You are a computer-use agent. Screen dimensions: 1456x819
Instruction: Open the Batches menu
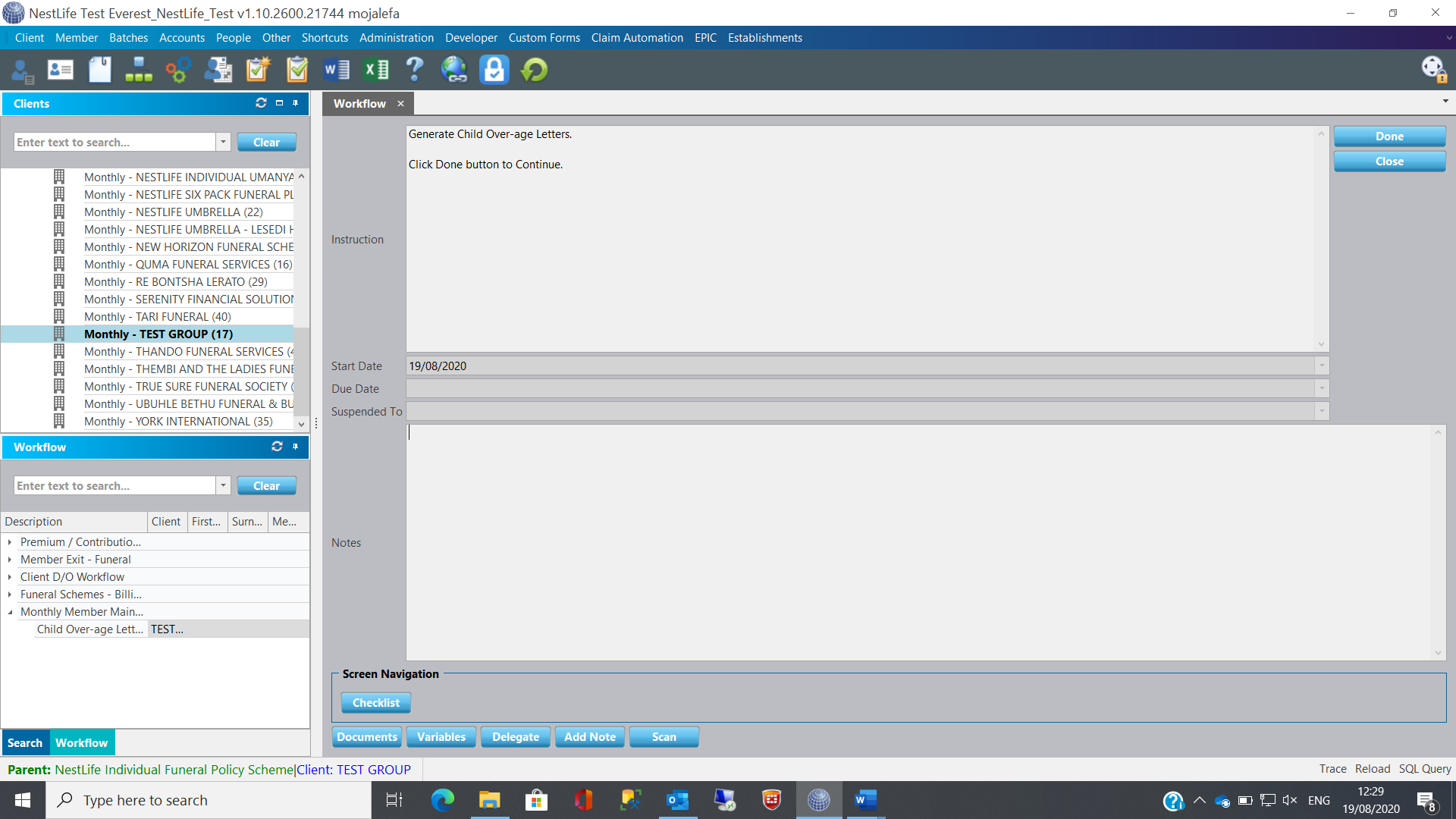(129, 38)
